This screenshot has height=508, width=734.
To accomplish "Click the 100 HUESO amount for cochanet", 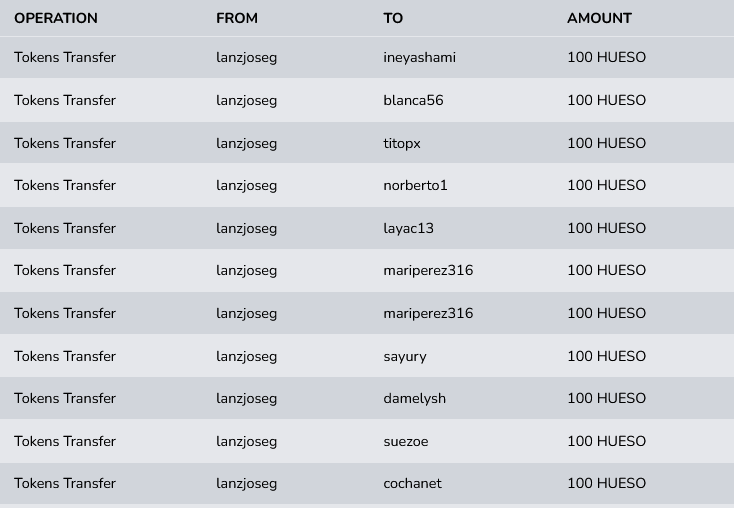I will tap(606, 483).
